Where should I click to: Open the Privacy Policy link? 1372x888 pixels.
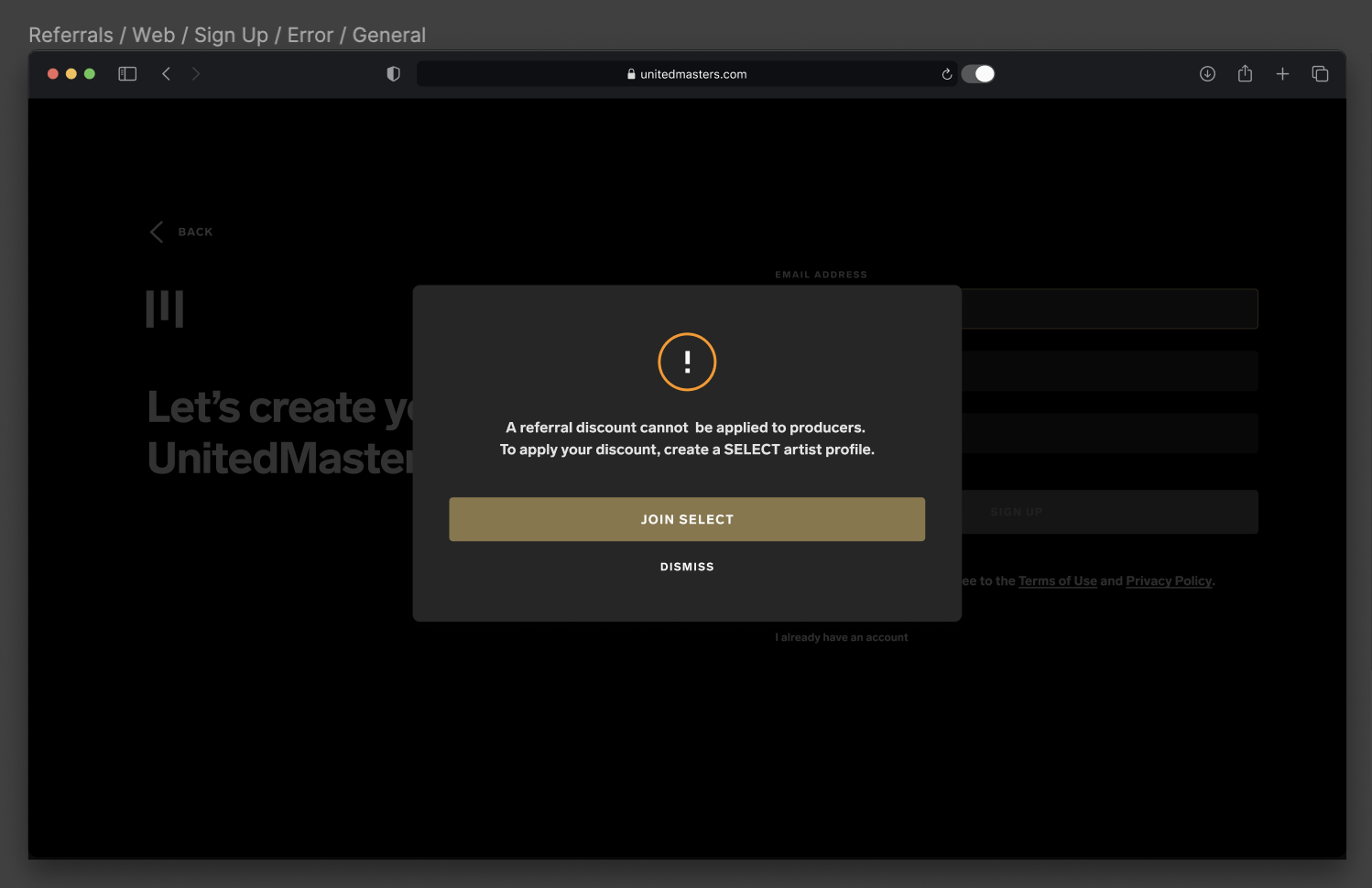1169,581
